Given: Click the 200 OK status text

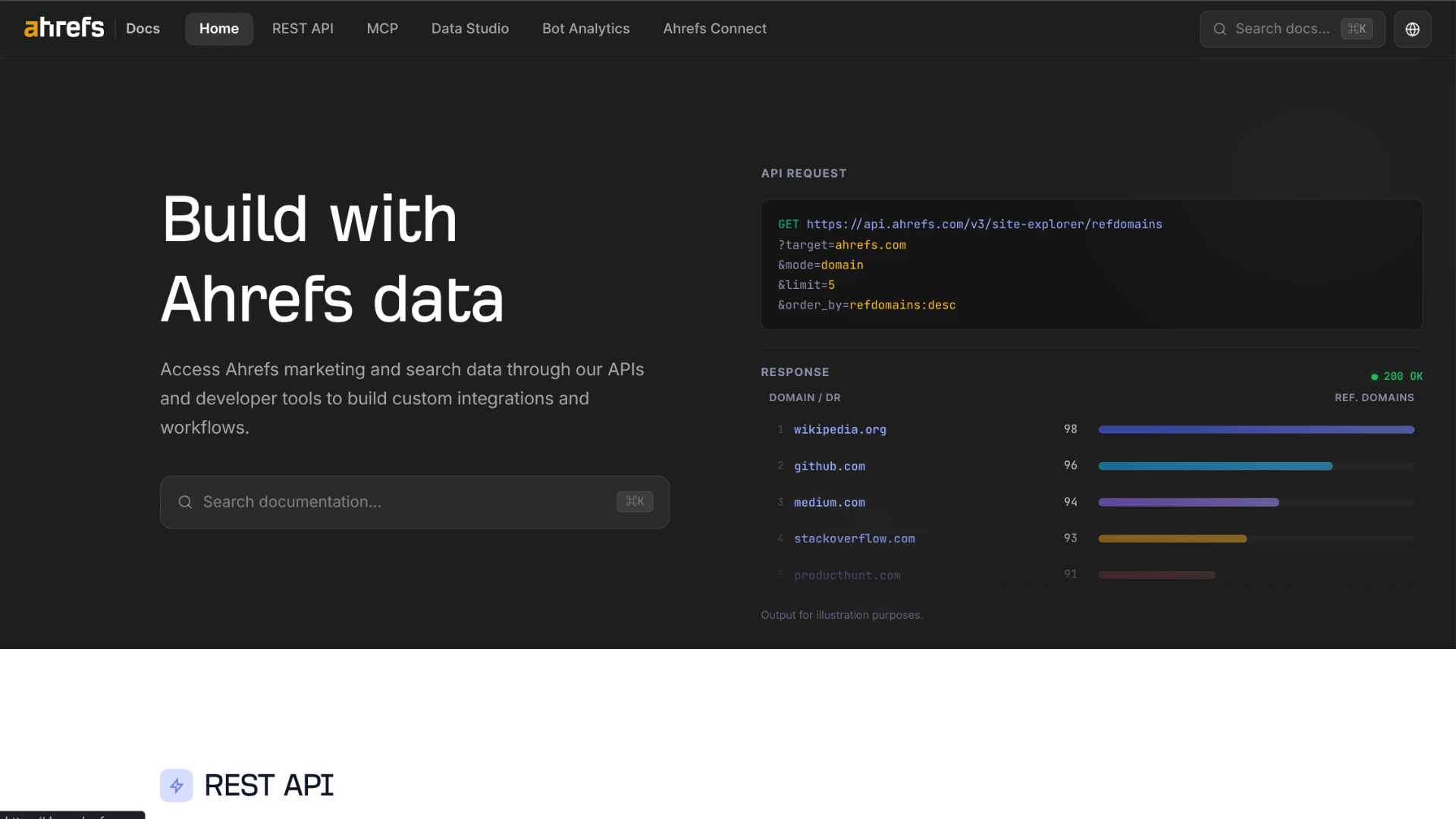Looking at the screenshot, I should pyautogui.click(x=1403, y=377).
